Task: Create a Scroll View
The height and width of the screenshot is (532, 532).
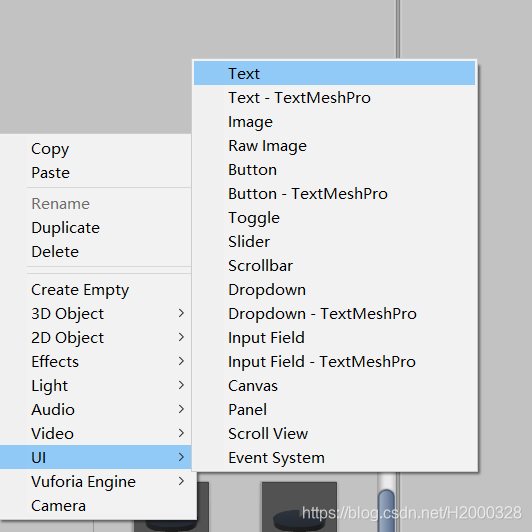Action: point(334,434)
